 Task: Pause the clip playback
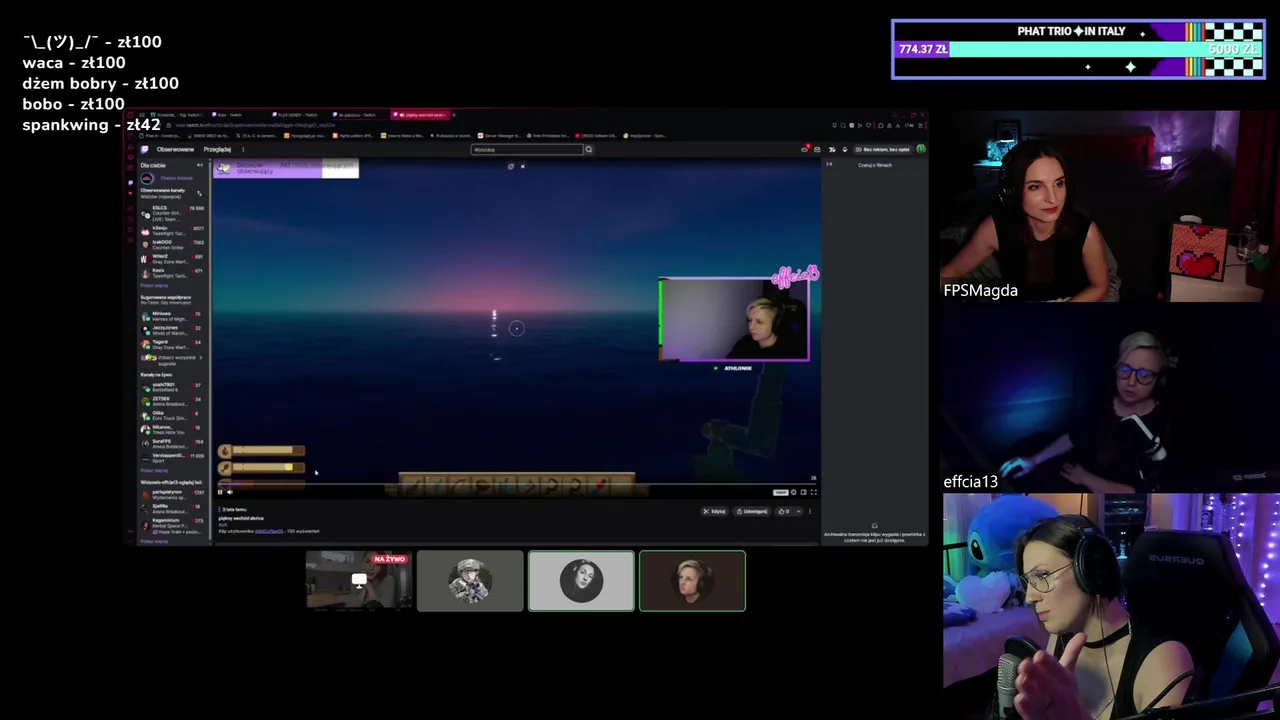click(x=220, y=492)
